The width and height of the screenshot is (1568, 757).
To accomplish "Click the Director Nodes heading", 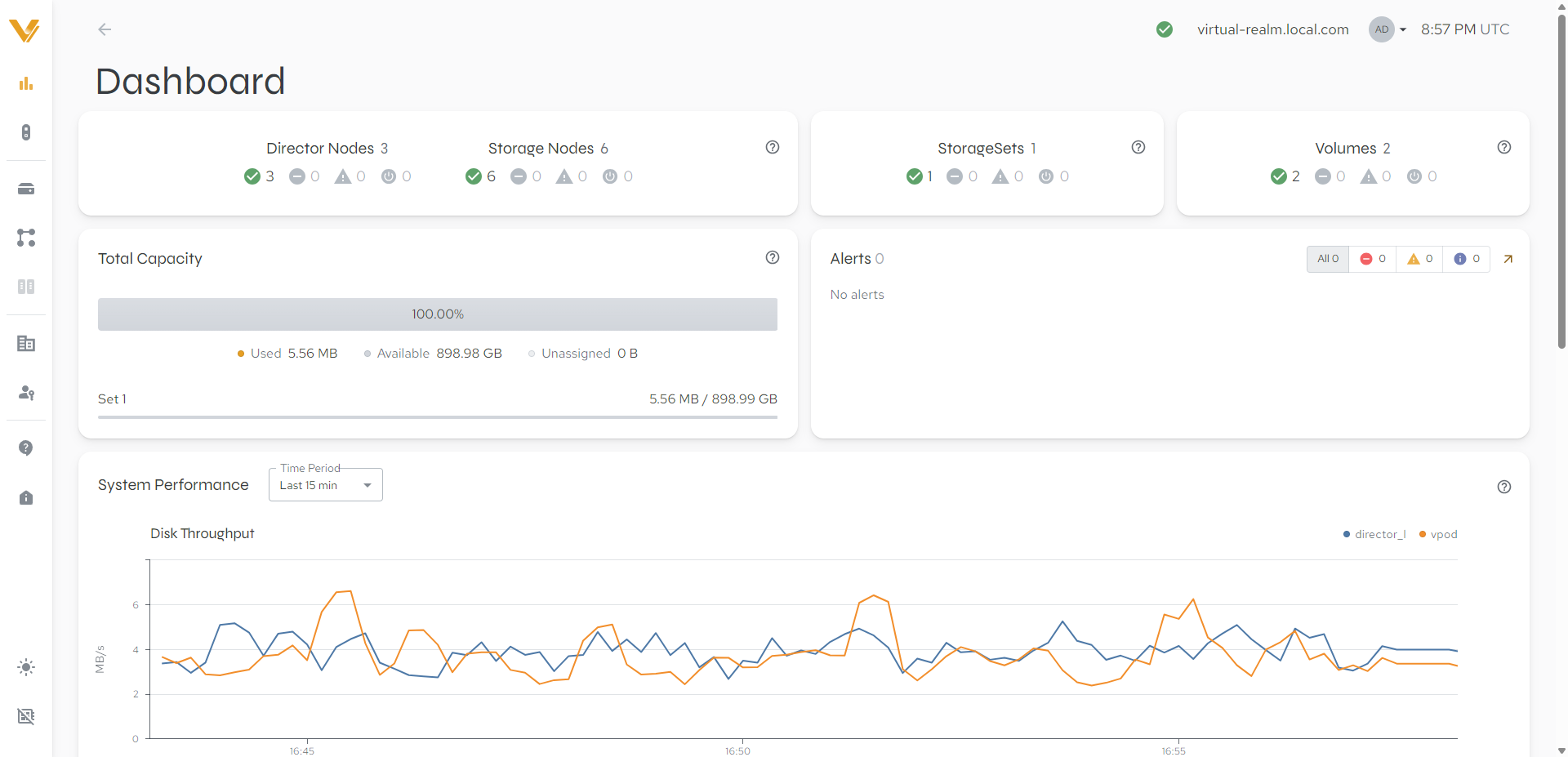I will pyautogui.click(x=320, y=148).
